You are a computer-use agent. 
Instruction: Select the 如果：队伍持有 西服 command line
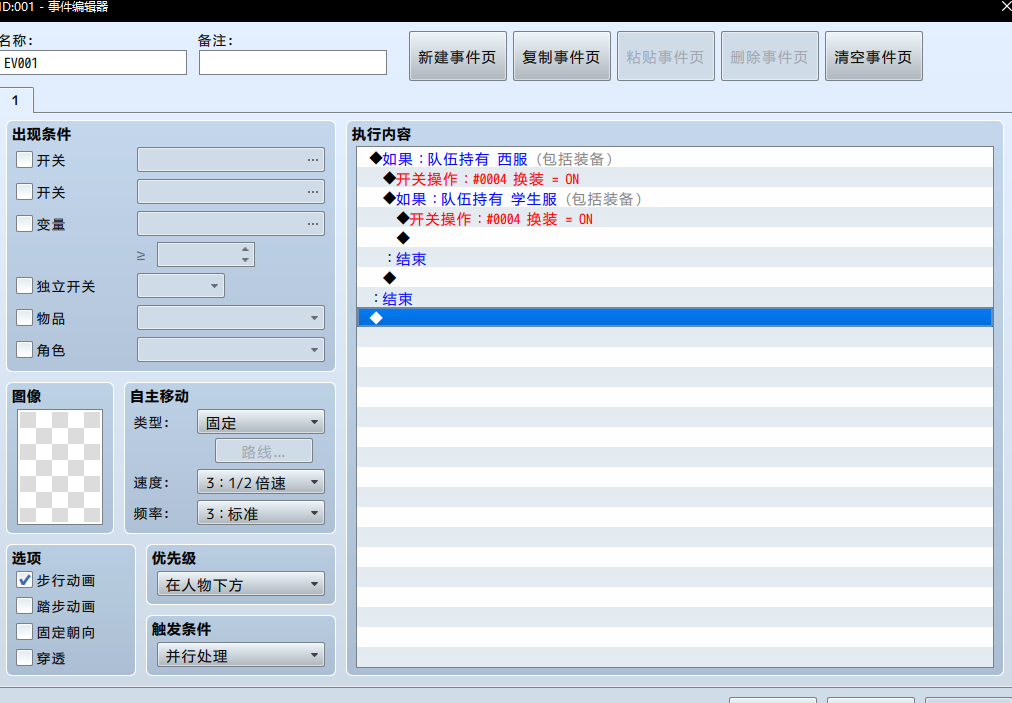coord(674,159)
